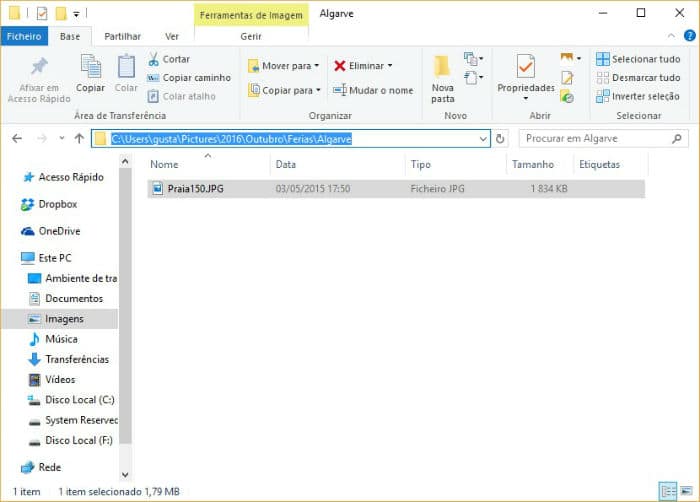
Task: Go up one folder level
Action: pos(79,138)
